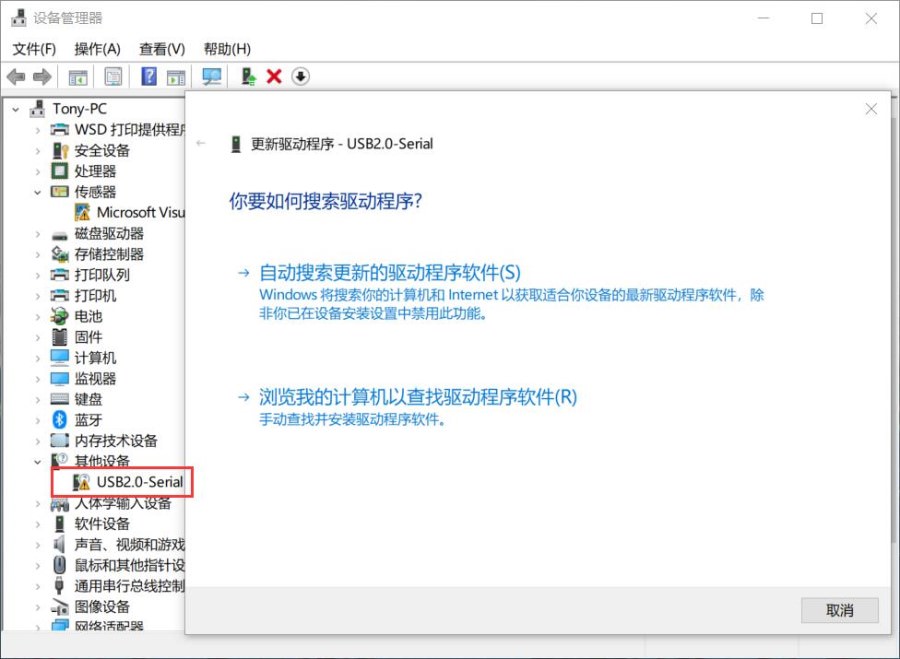Maximize the Device Manager window
Viewport: 900px width, 659px height.
[817, 18]
